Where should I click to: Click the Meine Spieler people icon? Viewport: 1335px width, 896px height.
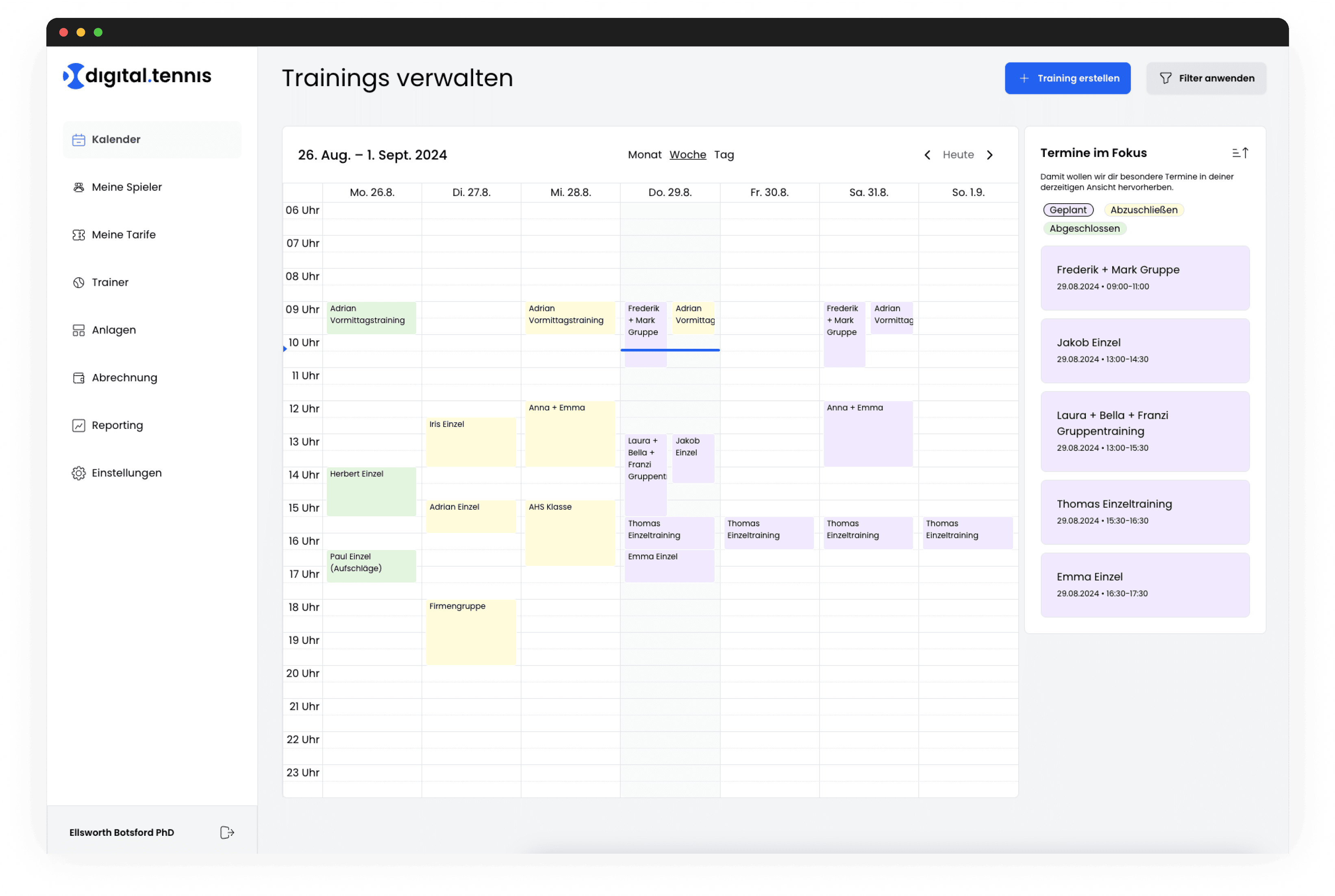coord(79,187)
